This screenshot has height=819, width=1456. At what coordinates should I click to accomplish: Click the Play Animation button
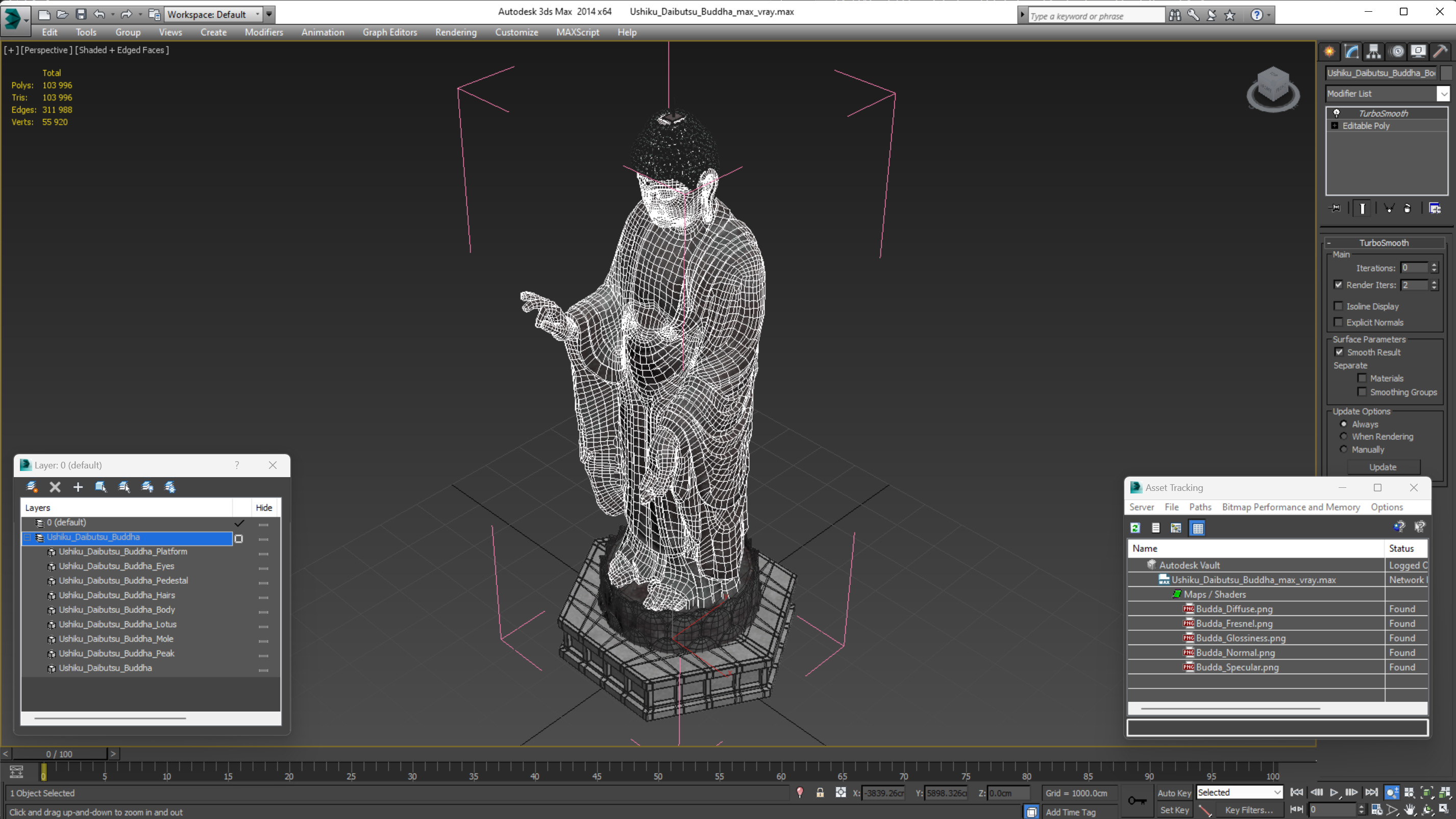pos(1334,792)
